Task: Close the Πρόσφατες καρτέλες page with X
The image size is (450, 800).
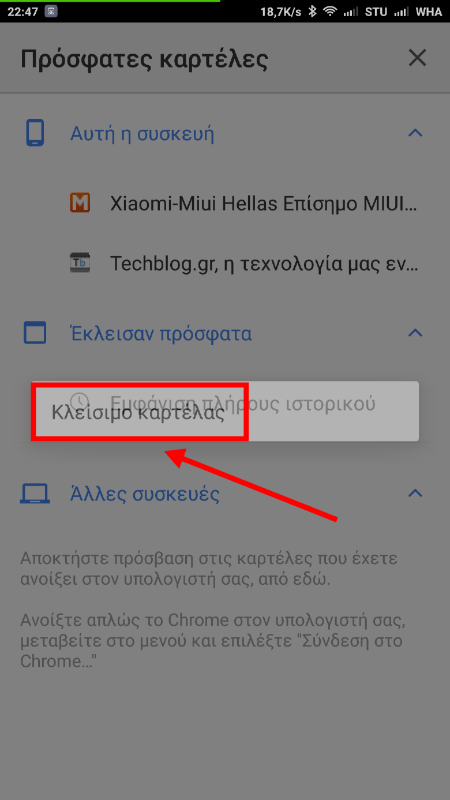Action: [x=417, y=58]
